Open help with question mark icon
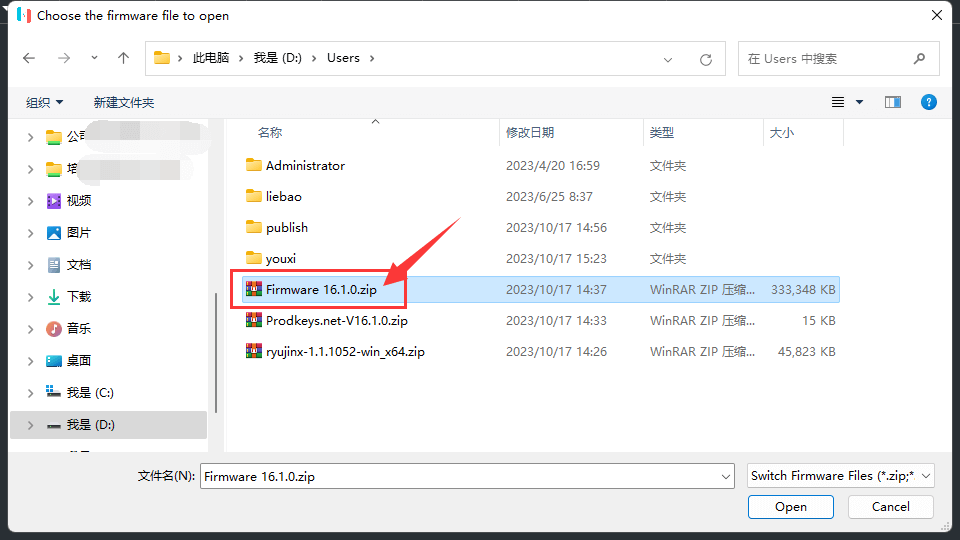 pos(929,102)
